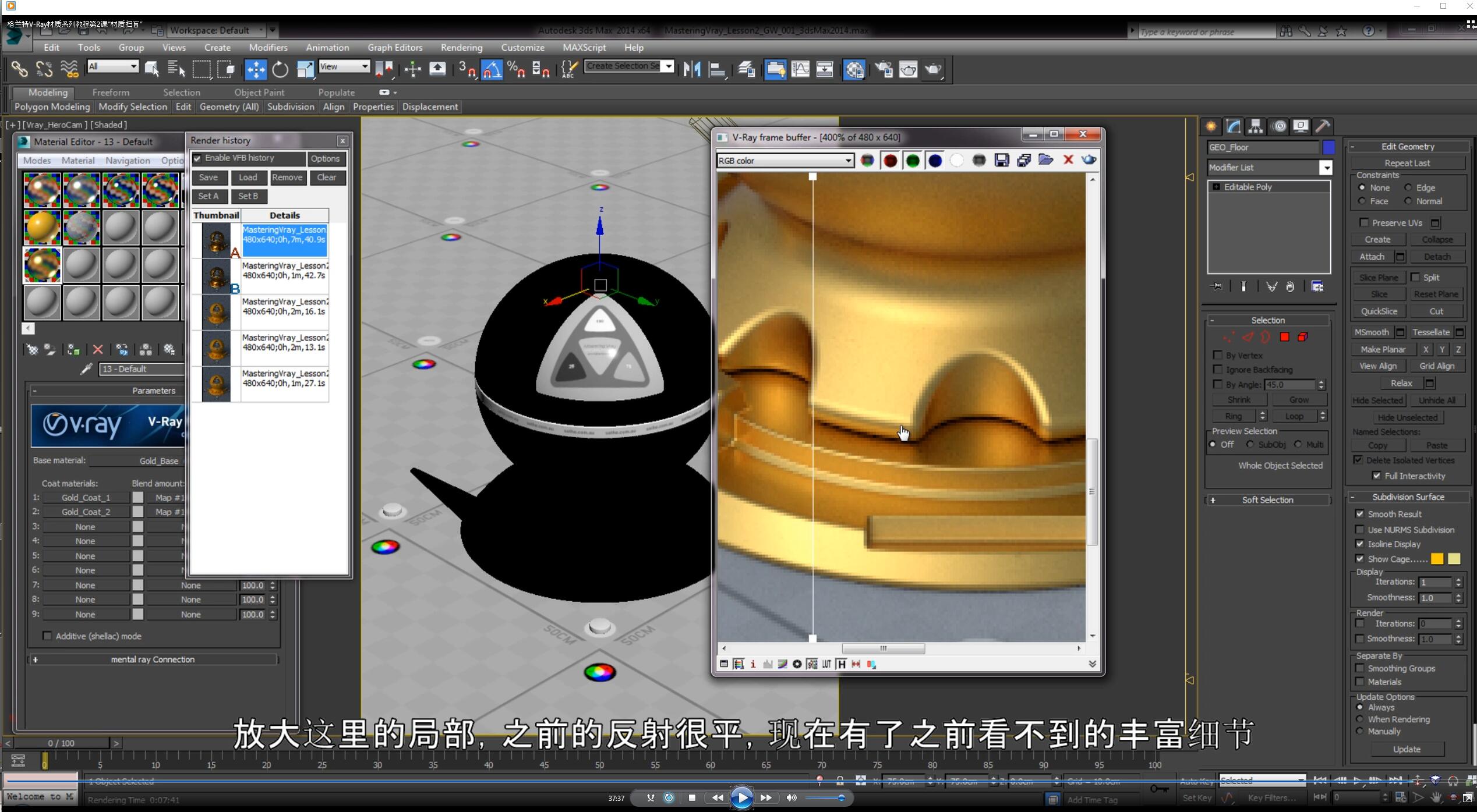Viewport: 1477px width, 812px height.
Task: Click the Bind to Space Warp icon
Action: (69, 69)
